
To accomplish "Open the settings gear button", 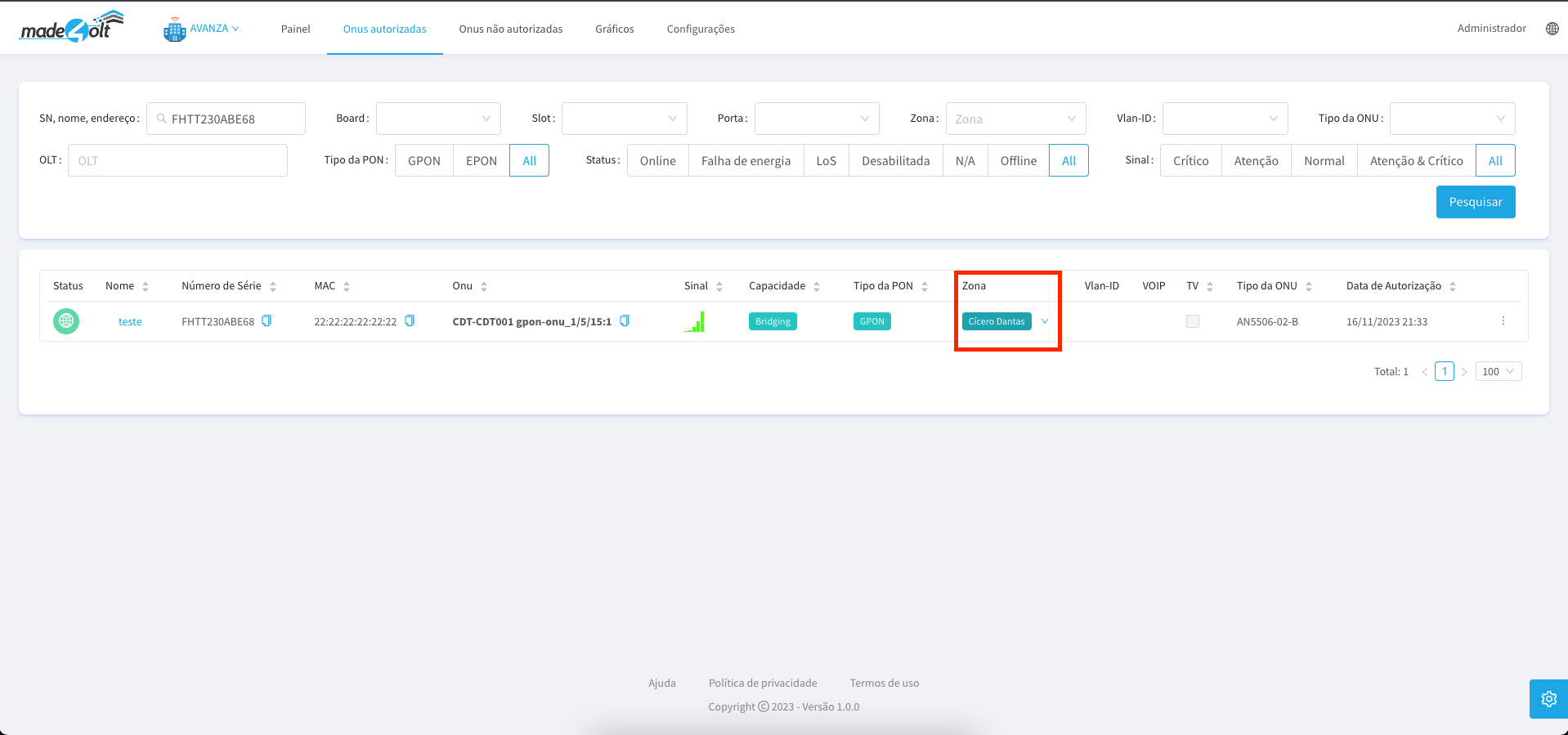I will point(1548,699).
